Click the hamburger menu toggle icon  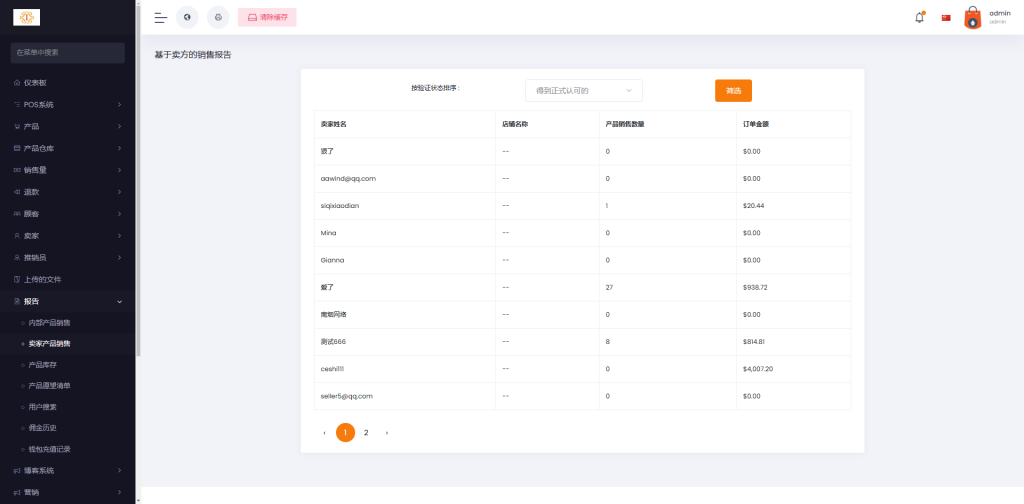click(x=160, y=17)
